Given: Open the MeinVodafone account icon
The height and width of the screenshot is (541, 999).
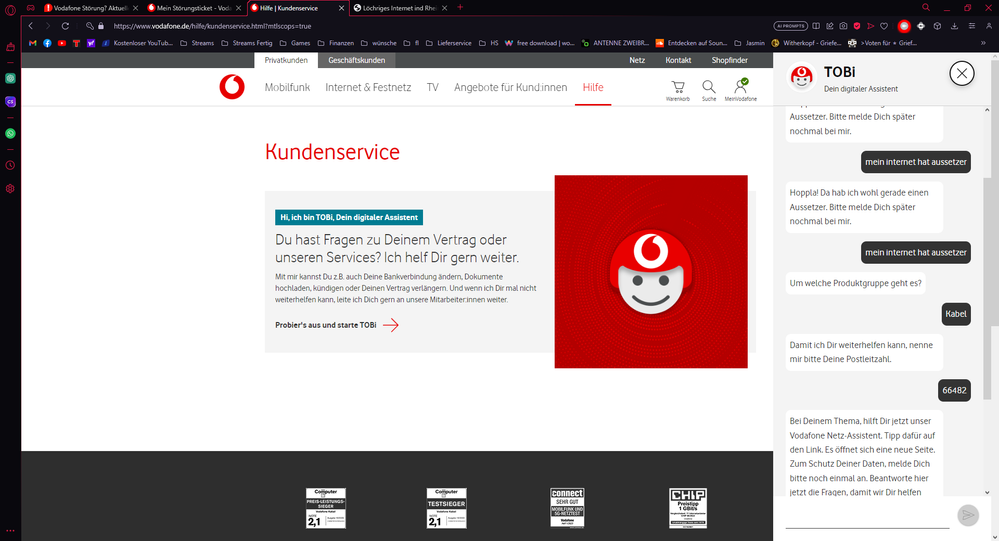Looking at the screenshot, I should [x=740, y=90].
